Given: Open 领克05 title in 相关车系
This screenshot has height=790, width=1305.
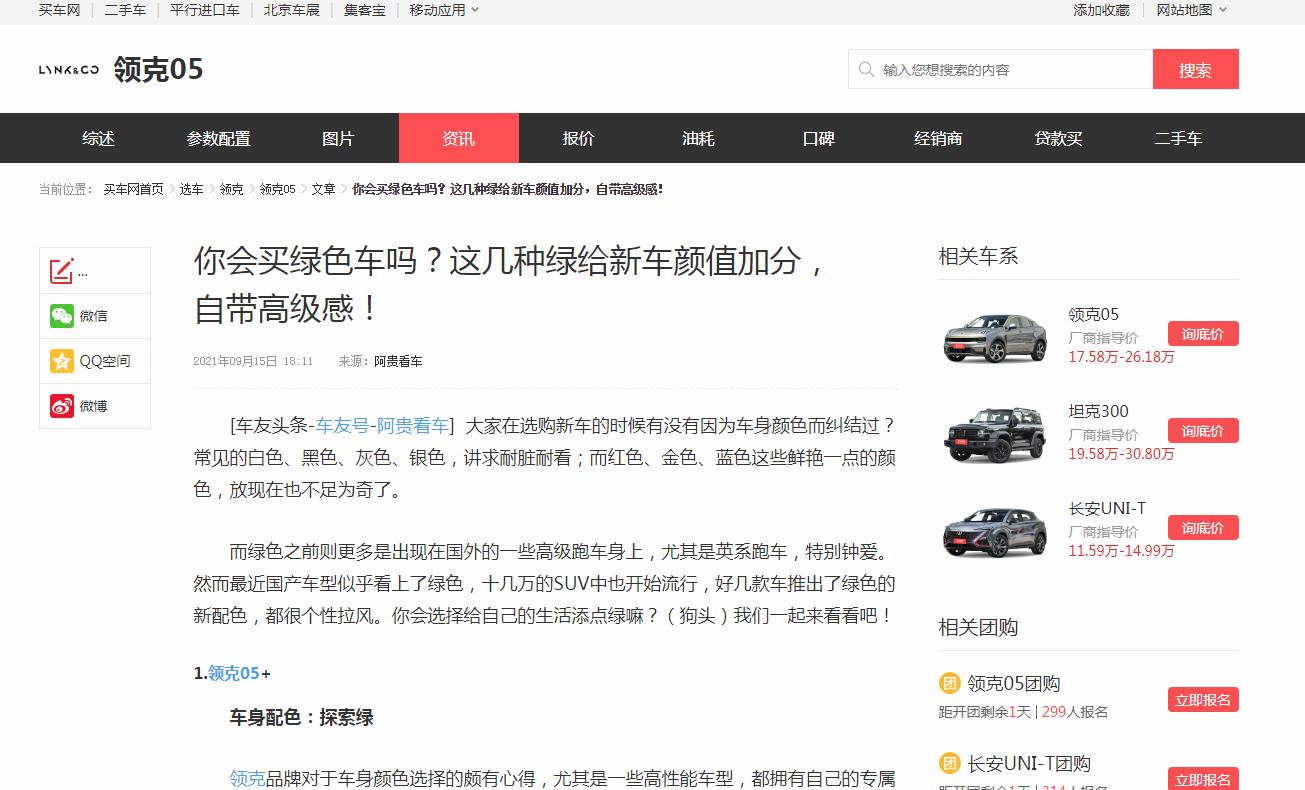Looking at the screenshot, I should click(1093, 315).
